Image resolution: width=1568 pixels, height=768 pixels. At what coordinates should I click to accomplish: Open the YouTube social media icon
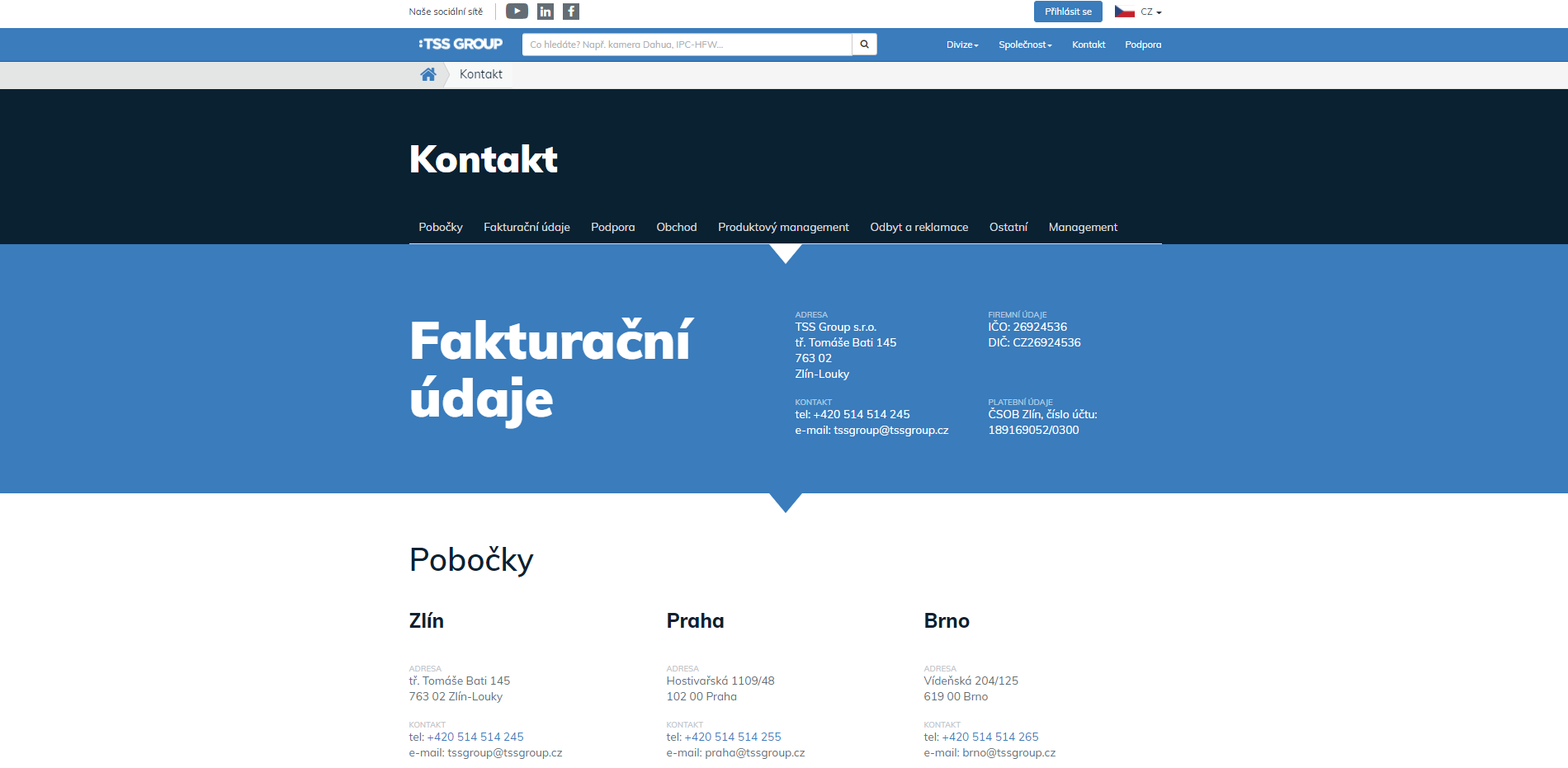pyautogui.click(x=517, y=12)
